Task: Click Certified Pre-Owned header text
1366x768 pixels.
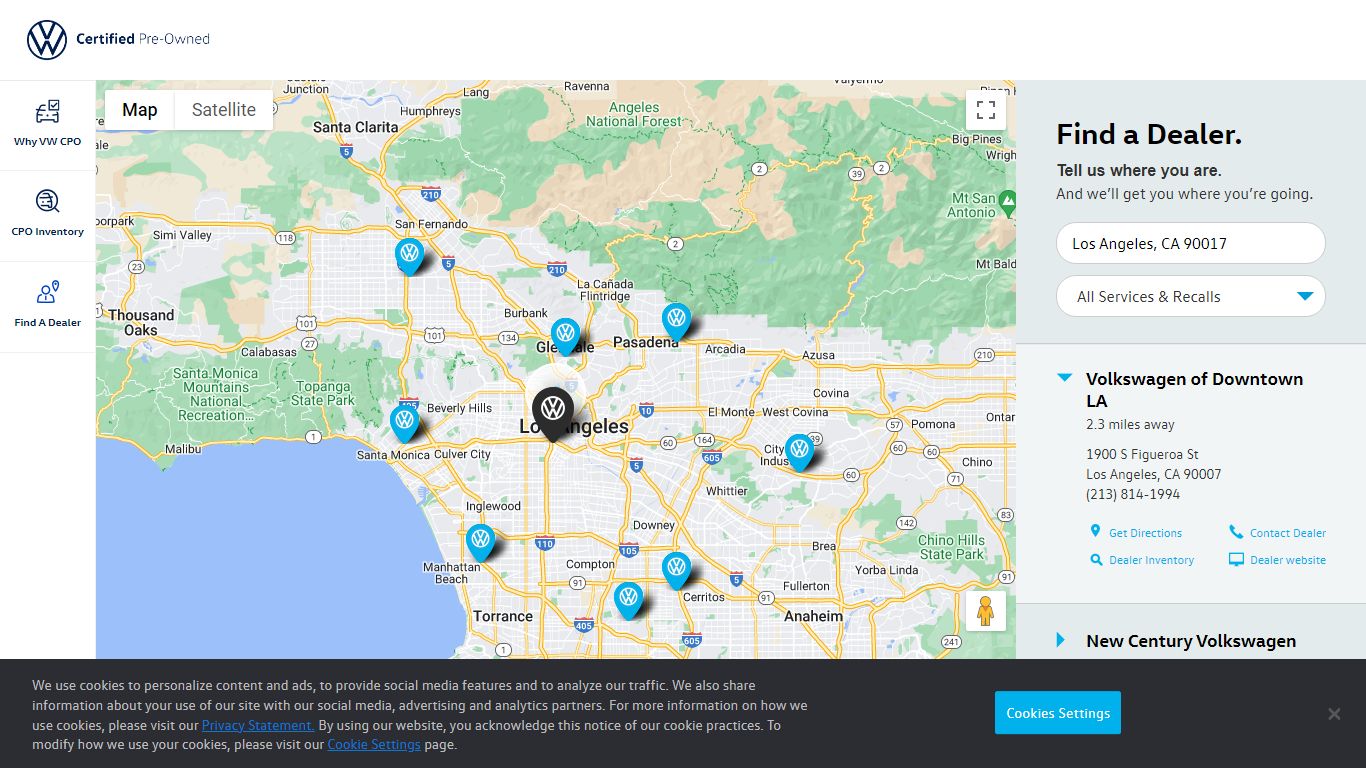Action: 143,39
